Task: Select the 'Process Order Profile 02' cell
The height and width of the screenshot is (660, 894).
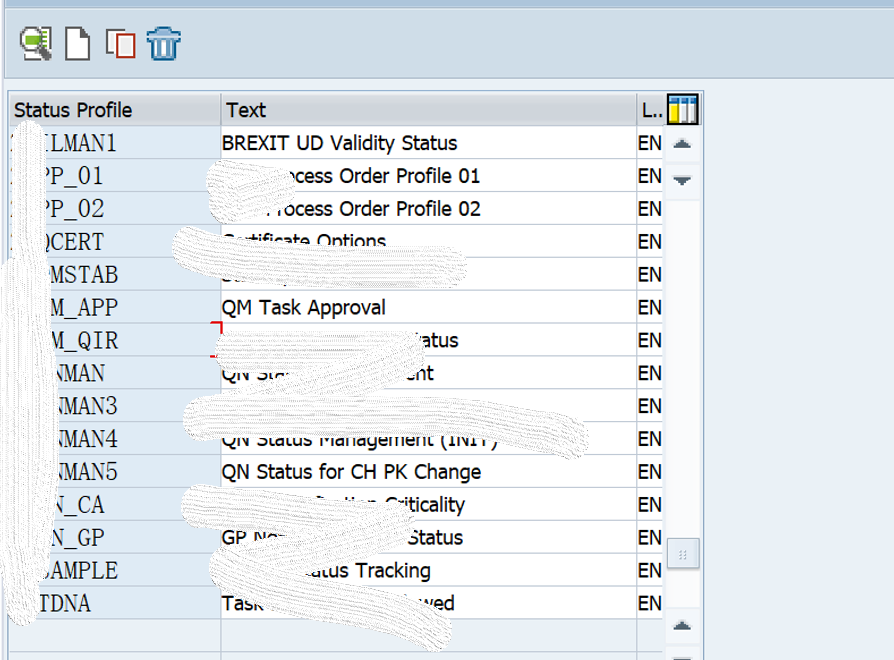Action: 429,209
